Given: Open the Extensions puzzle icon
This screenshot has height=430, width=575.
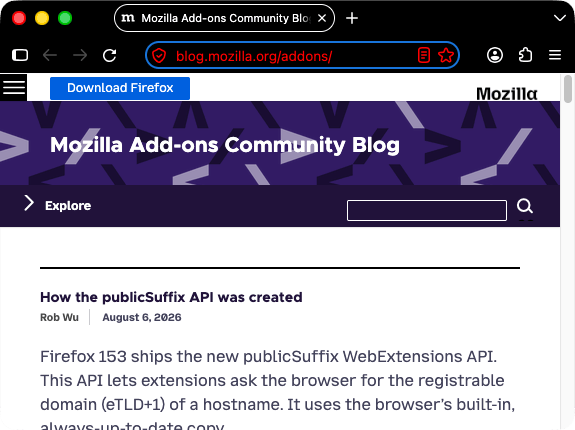Looking at the screenshot, I should click(525, 55).
